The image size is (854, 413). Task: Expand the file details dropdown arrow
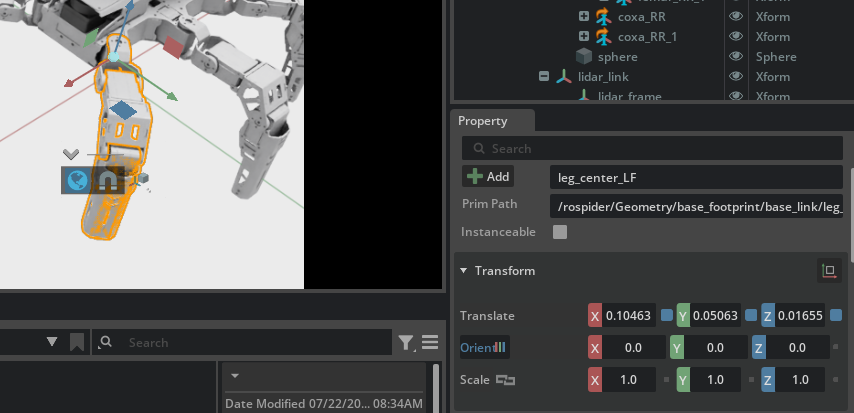235,376
